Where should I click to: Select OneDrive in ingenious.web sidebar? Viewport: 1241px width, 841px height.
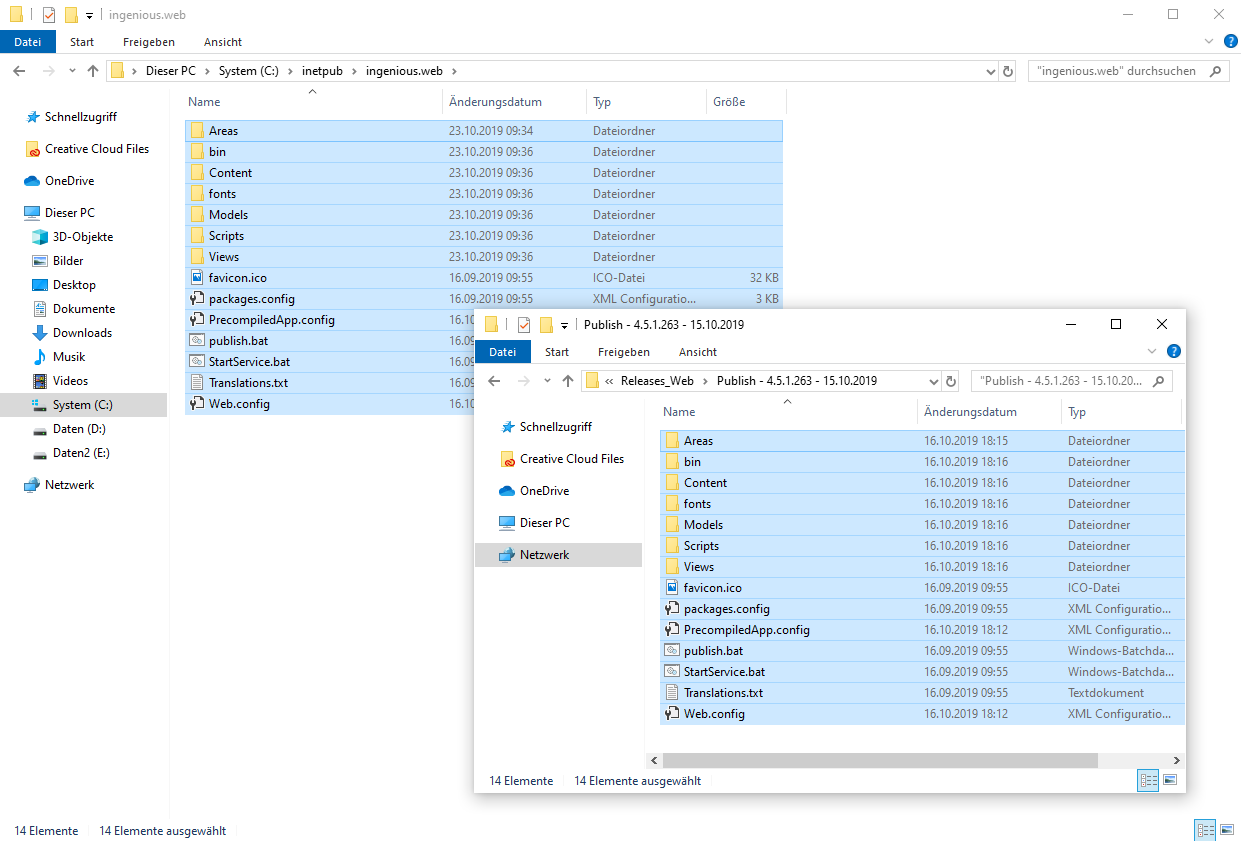click(69, 181)
